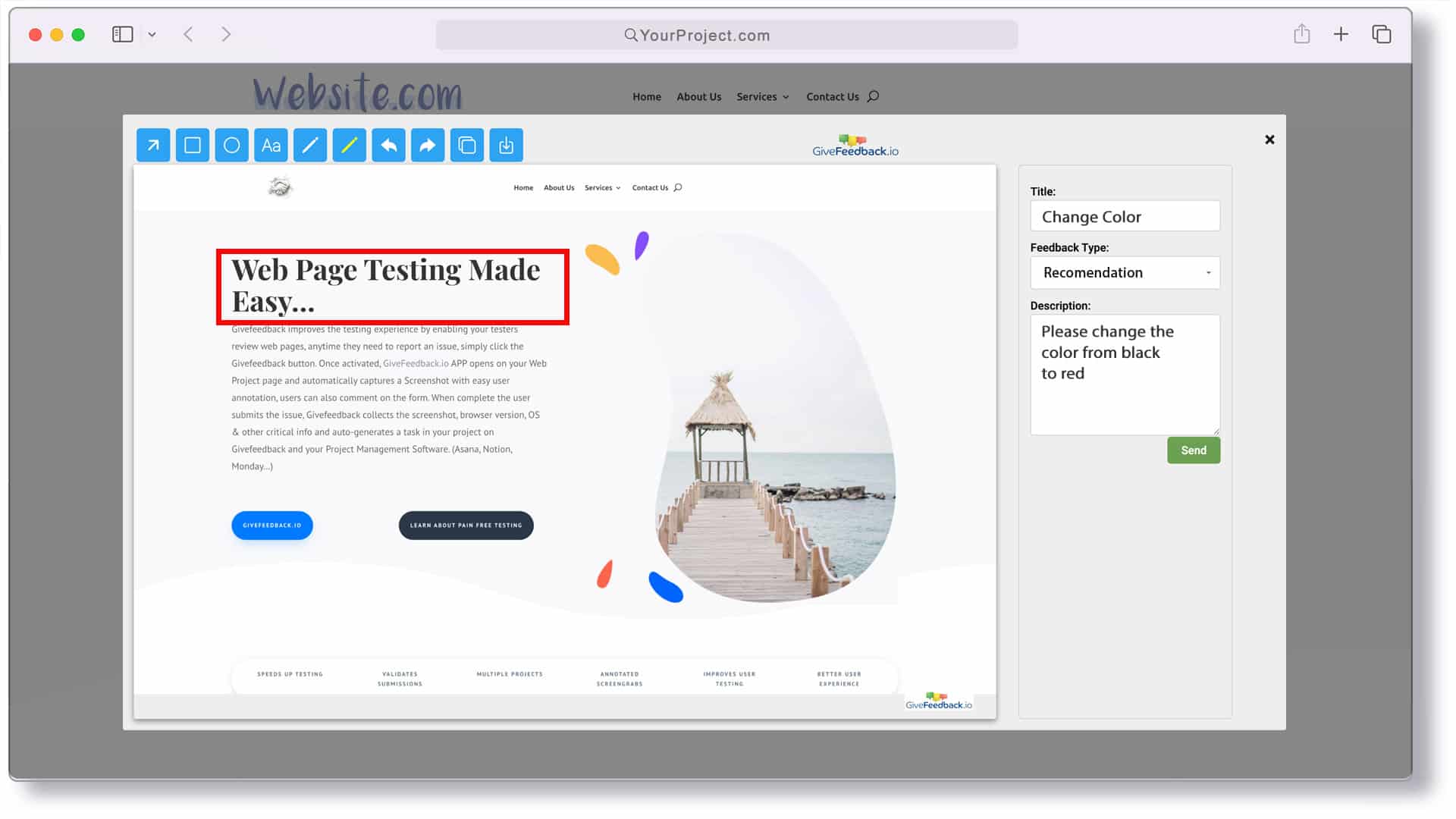Click the 'Annotated Screengrabs' label

(619, 679)
